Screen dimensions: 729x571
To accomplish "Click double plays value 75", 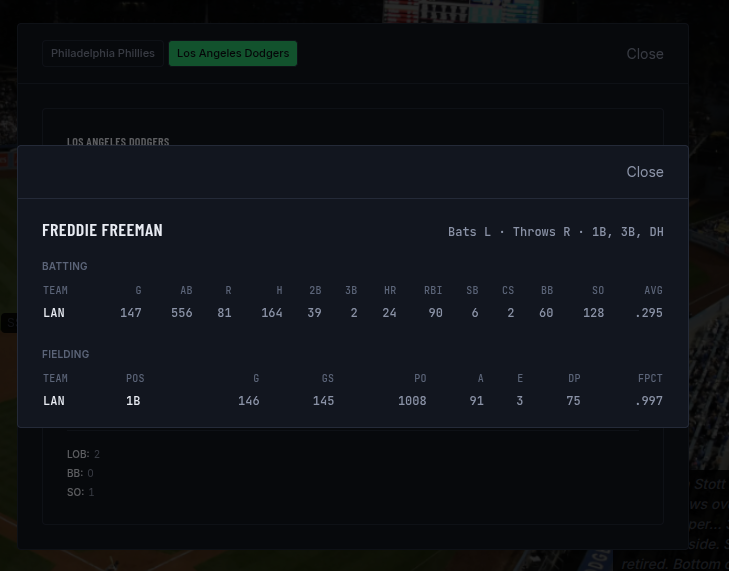I will [x=573, y=401].
